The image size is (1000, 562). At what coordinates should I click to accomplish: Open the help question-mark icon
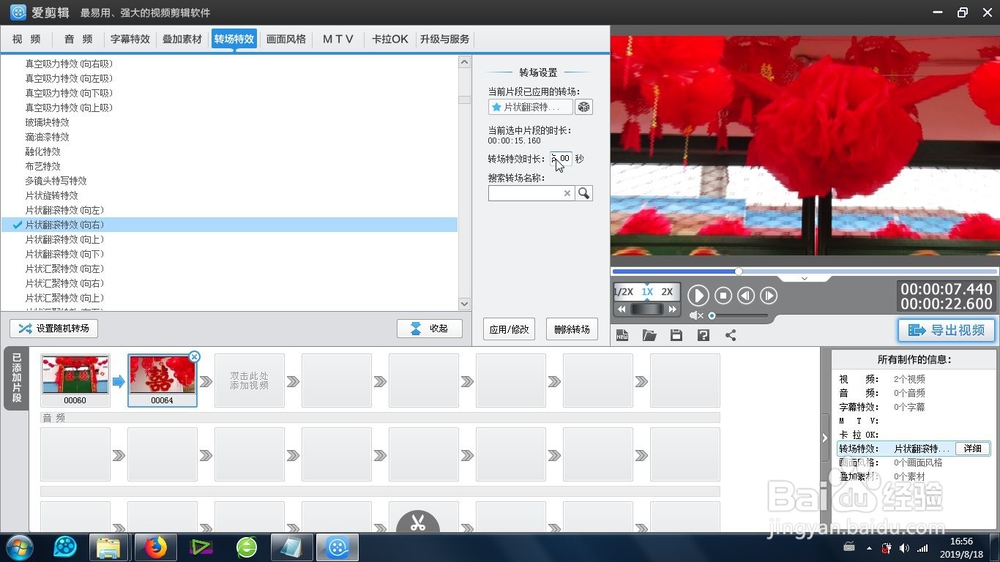pos(703,335)
